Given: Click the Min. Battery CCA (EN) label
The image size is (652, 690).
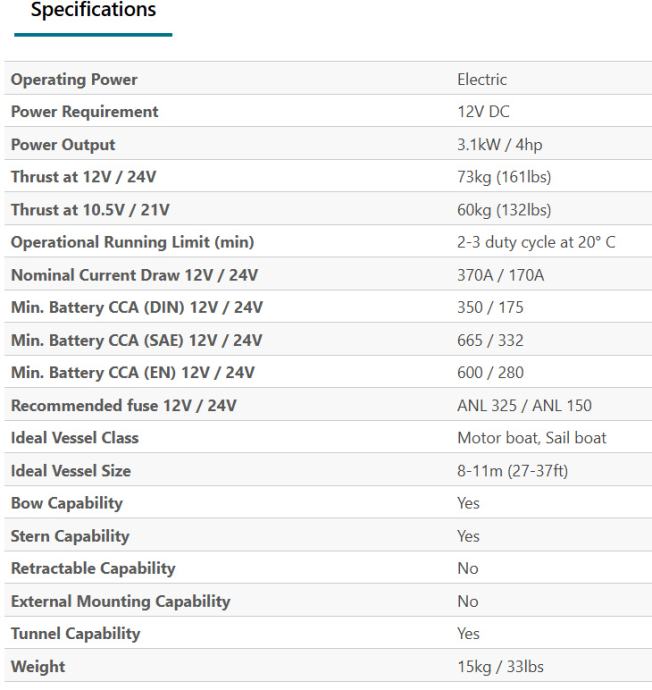Looking at the screenshot, I should (x=132, y=373).
